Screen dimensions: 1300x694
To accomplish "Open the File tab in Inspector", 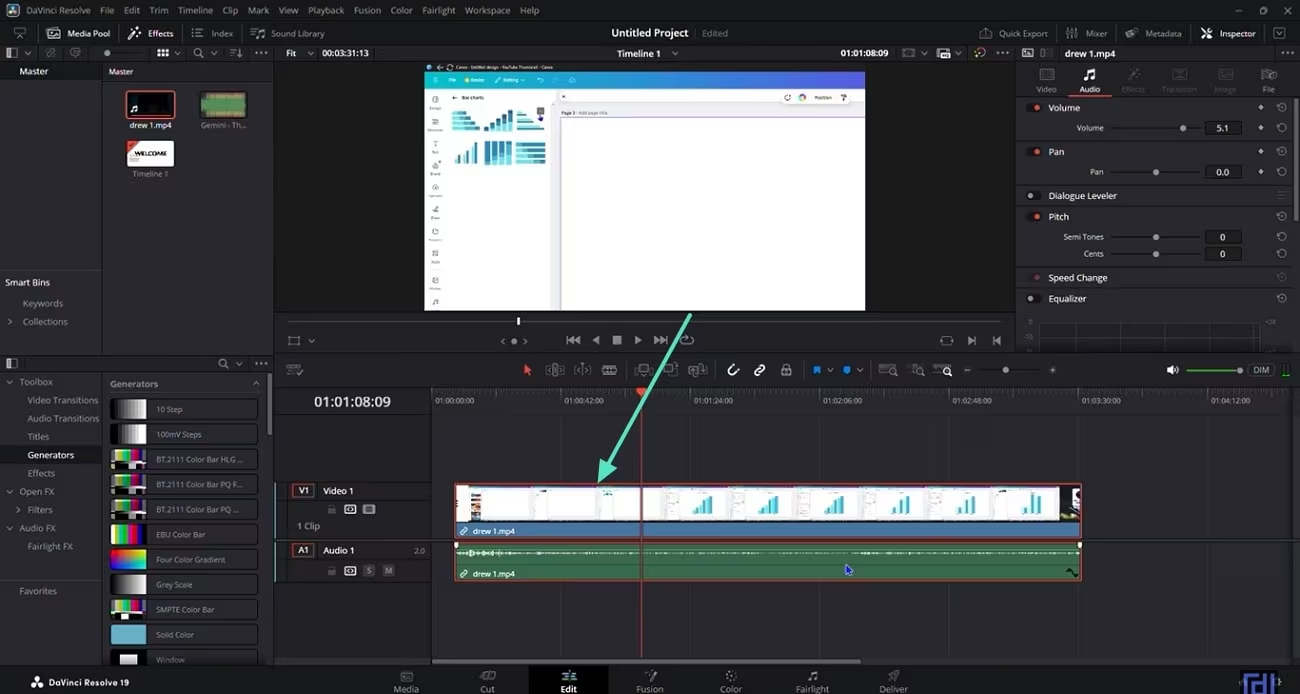I will (x=1268, y=80).
